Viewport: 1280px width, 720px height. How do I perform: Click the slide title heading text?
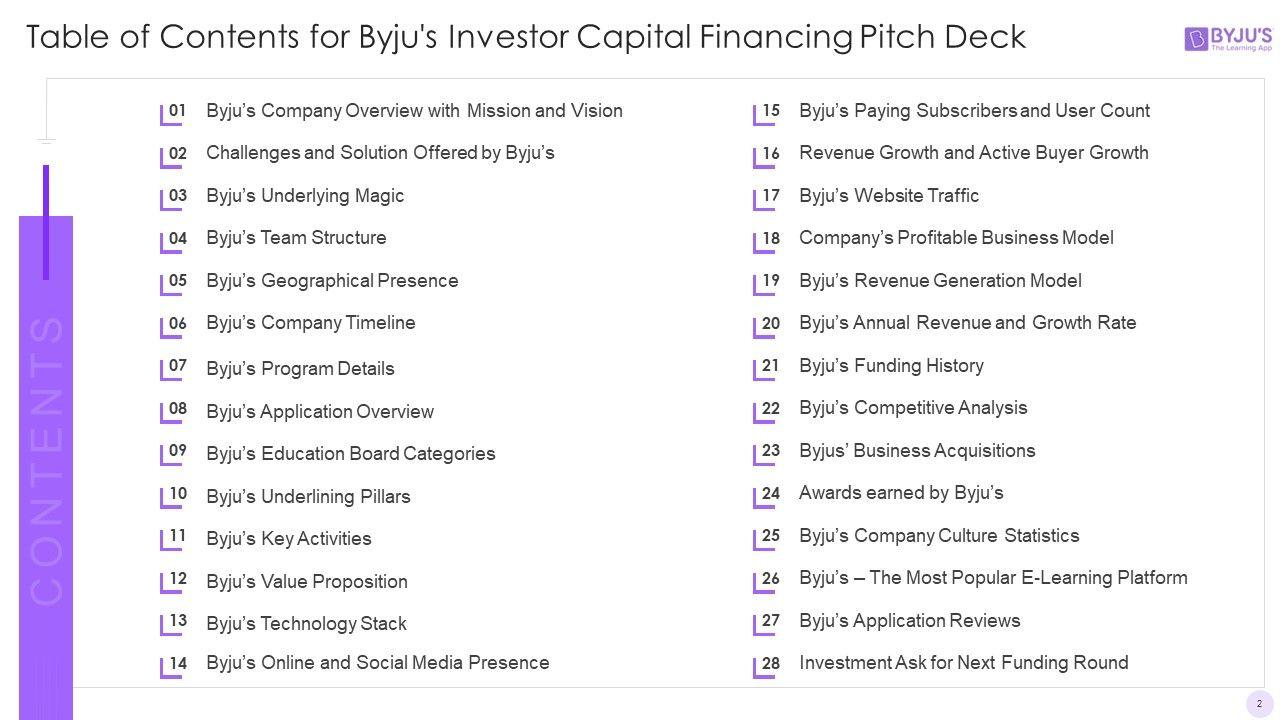click(526, 37)
